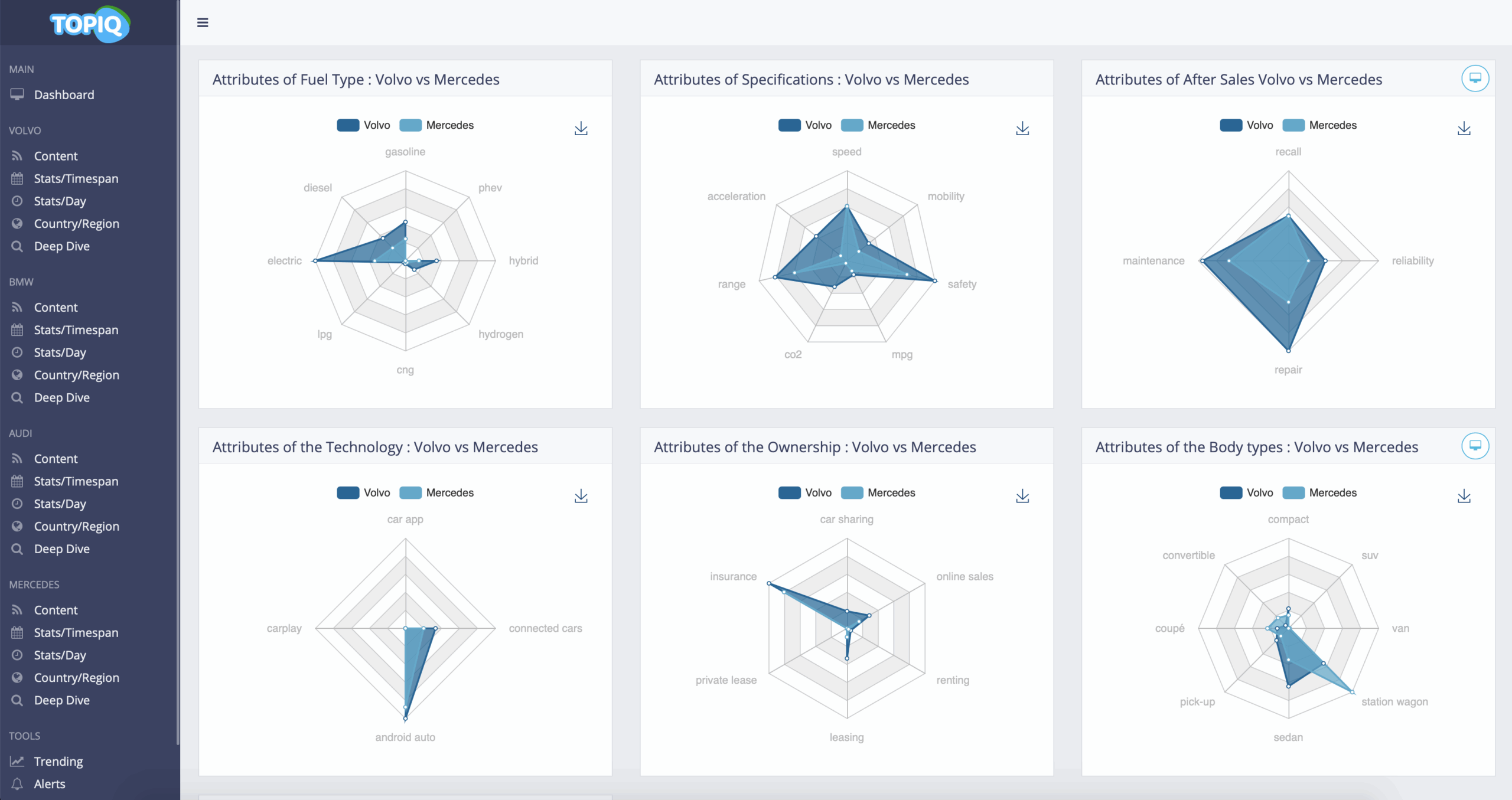Open Mercedes Stats/Day page
This screenshot has height=800, width=1512.
60,655
